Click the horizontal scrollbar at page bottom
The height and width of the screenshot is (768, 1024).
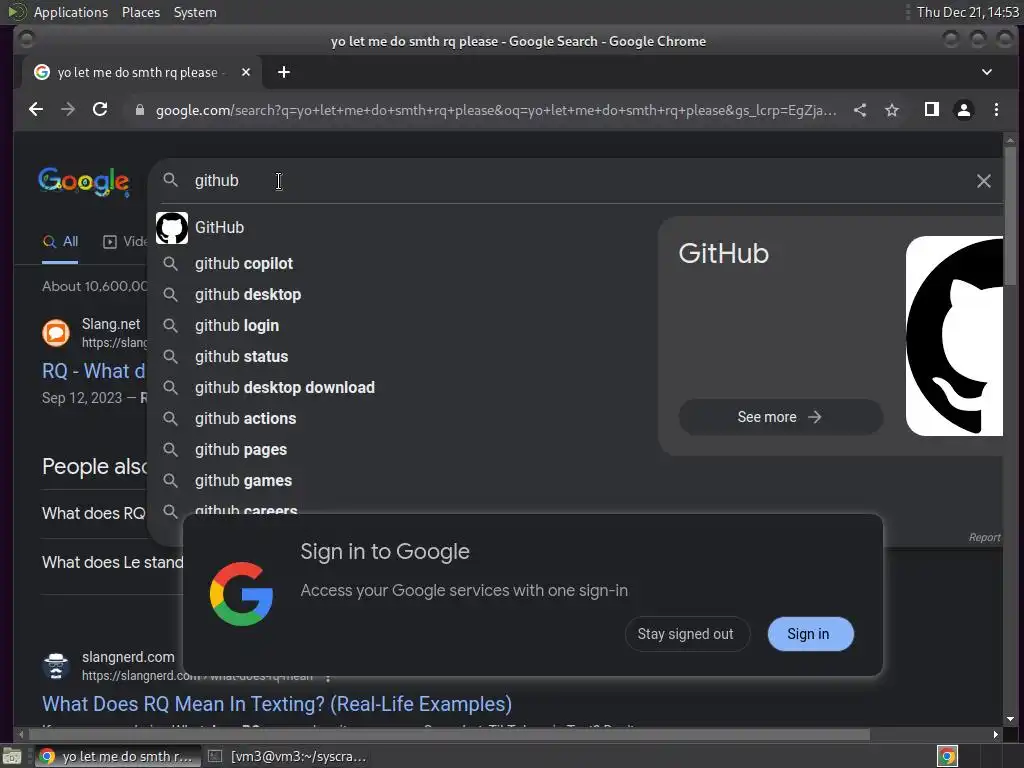pyautogui.click(x=447, y=735)
